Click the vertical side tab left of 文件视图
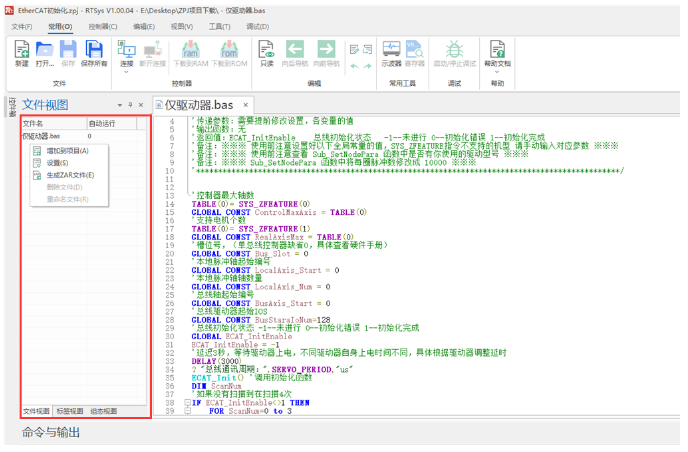This screenshot has height=452, width=688. [x=12, y=107]
